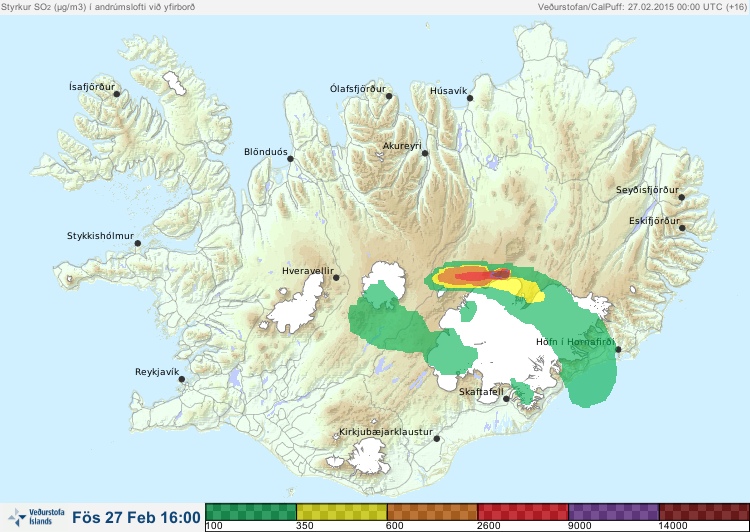Select the orange 600 legend swatch
Screen dimensions: 750x532
[x=432, y=512]
